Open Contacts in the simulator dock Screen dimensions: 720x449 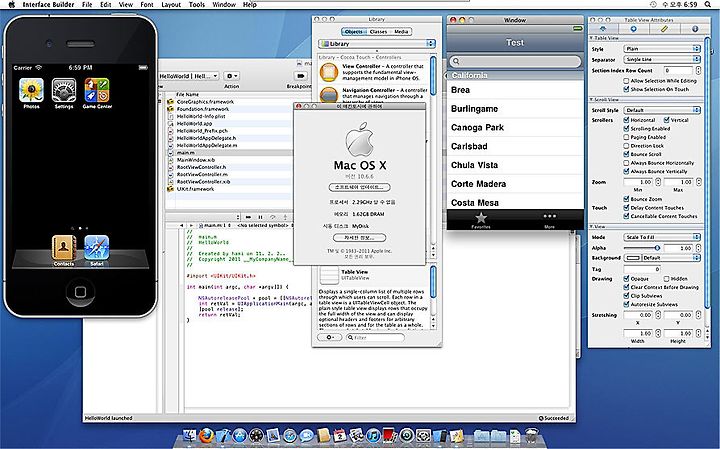click(64, 248)
